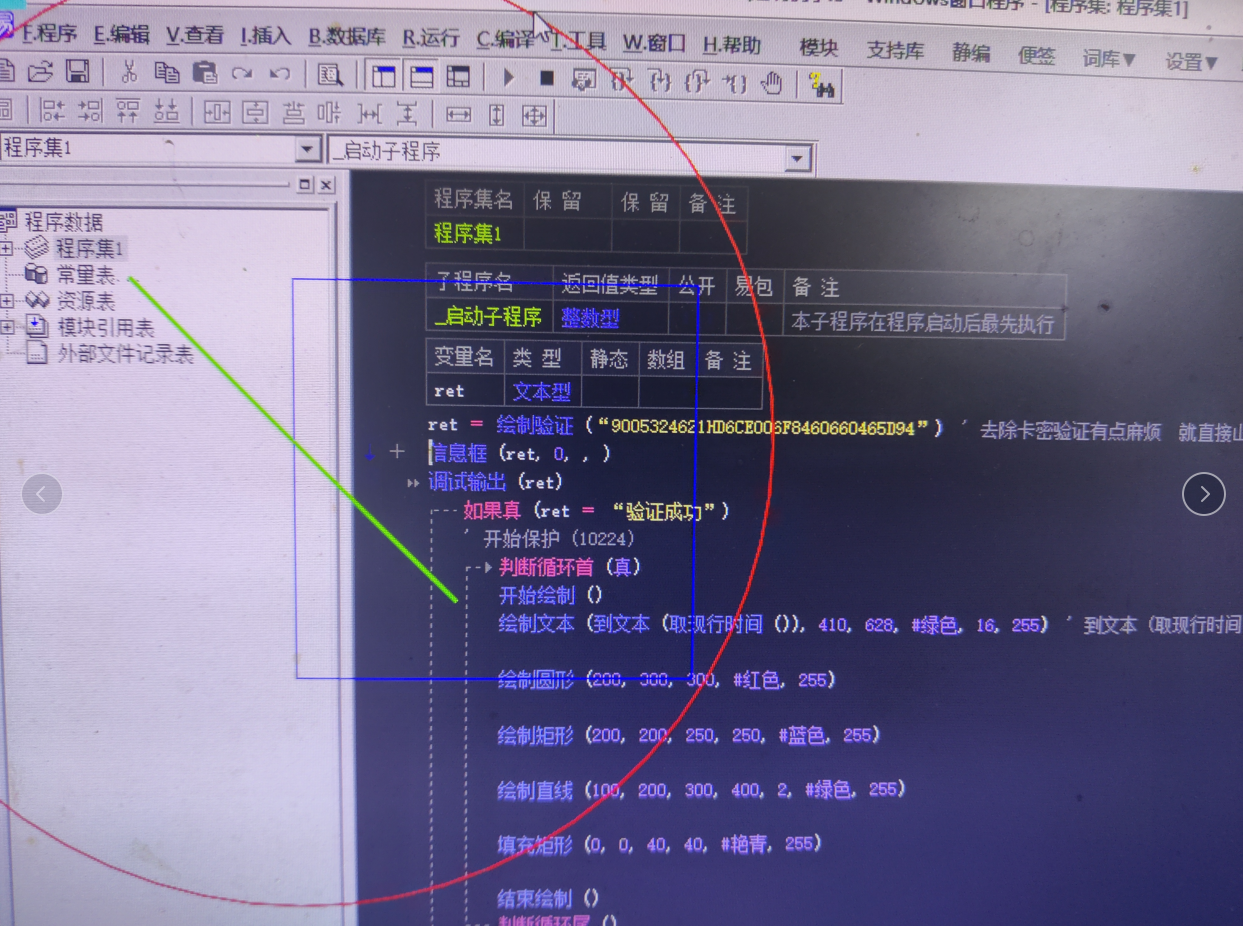This screenshot has width=1243, height=926.
Task: Click the 文本型 variable type cell
Action: click(x=542, y=391)
